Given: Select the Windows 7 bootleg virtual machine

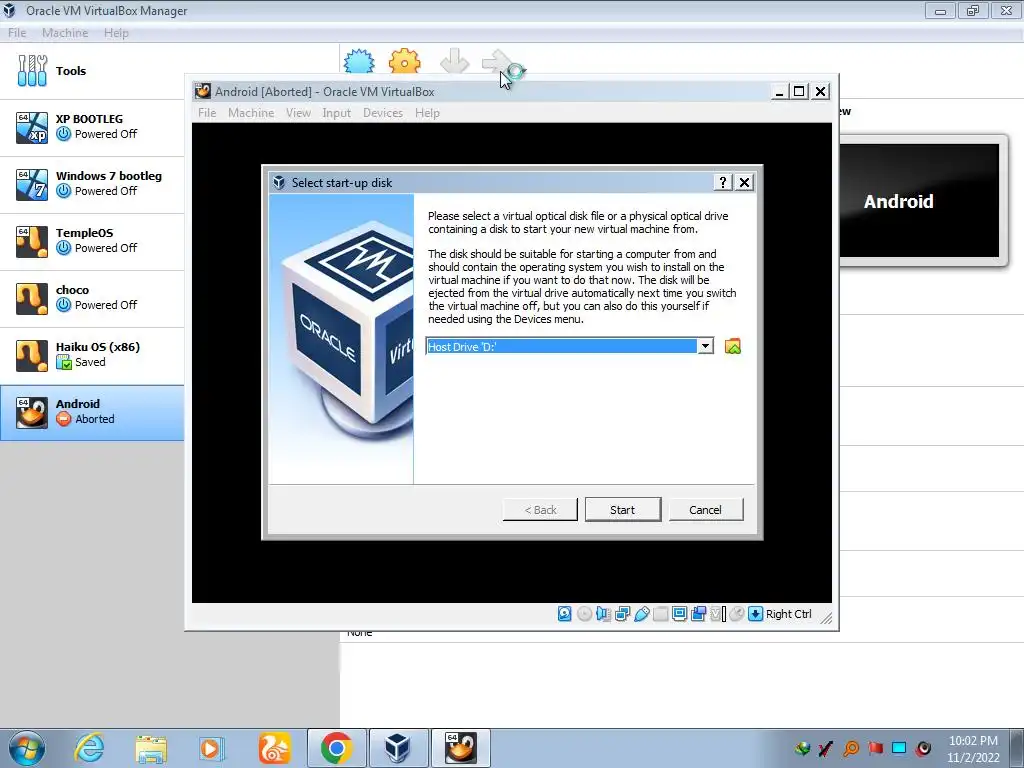Looking at the screenshot, I should (91, 184).
